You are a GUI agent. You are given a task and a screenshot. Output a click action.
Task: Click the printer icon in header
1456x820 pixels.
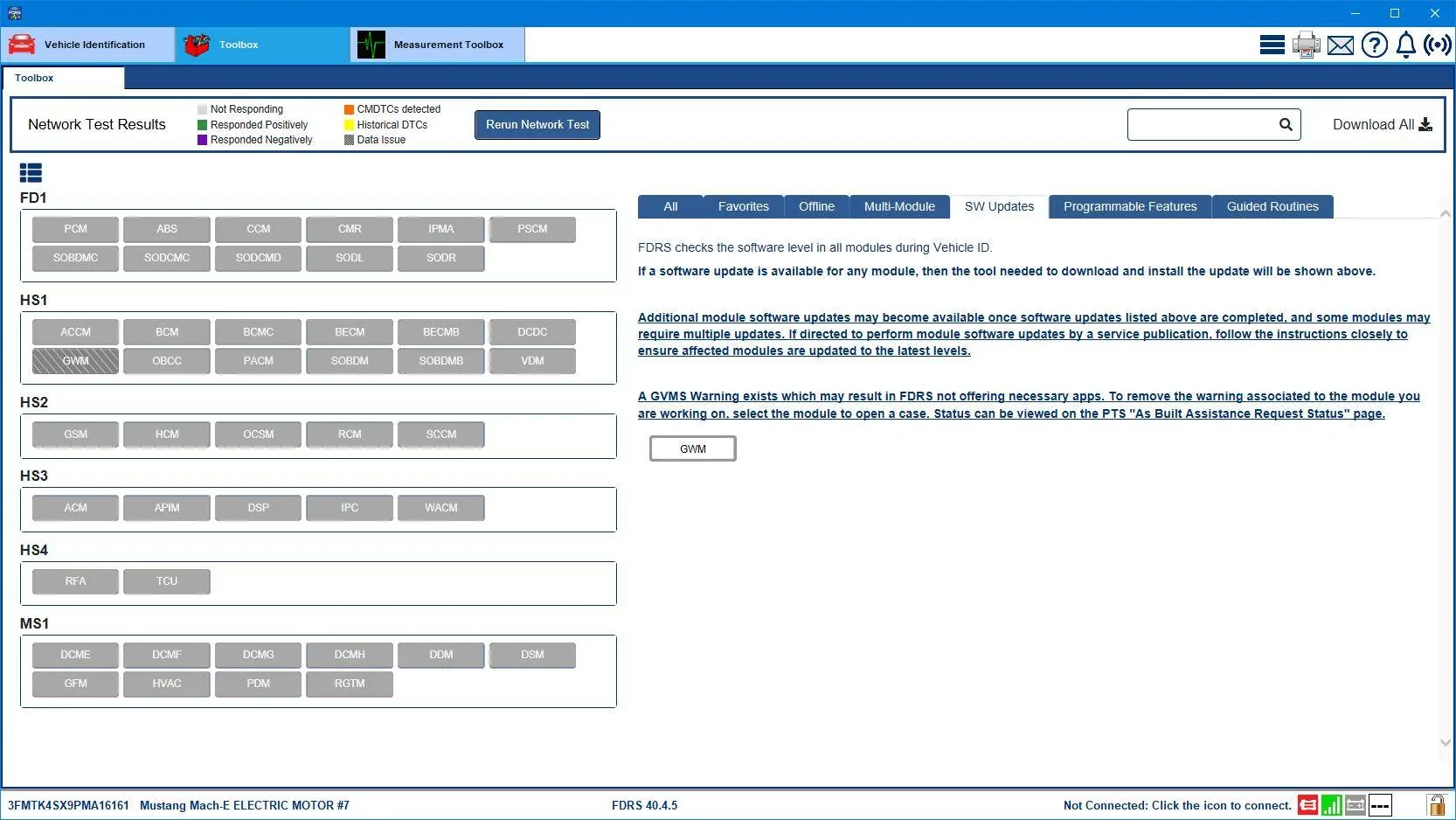1306,45
